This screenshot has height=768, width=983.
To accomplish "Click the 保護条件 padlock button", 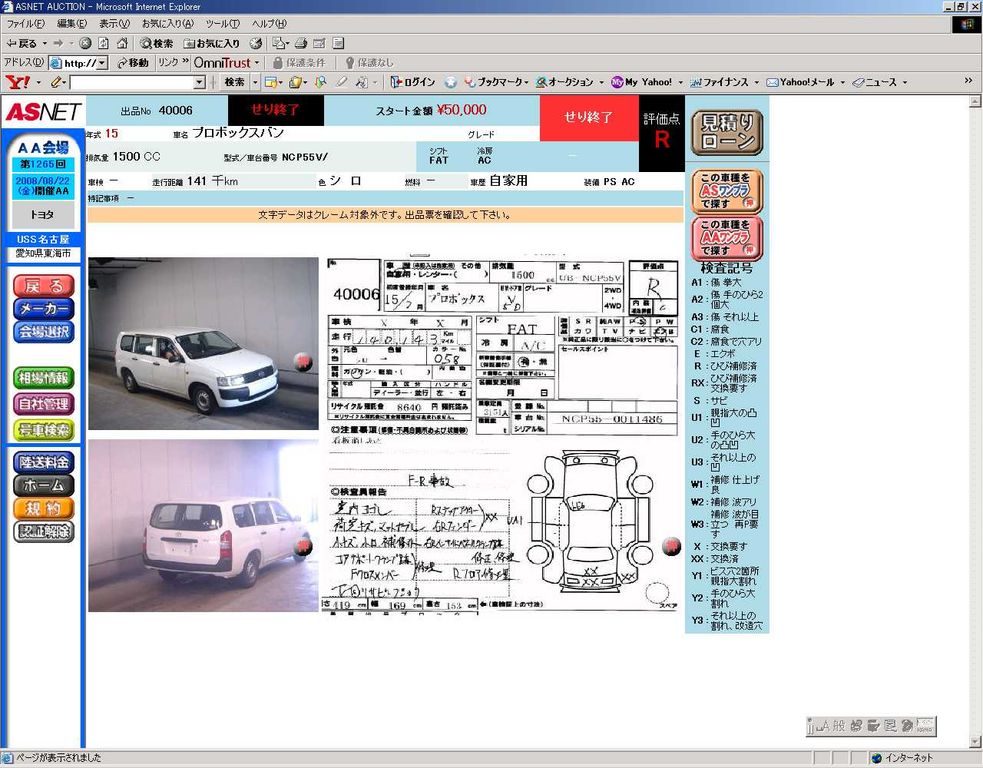I will [x=300, y=63].
